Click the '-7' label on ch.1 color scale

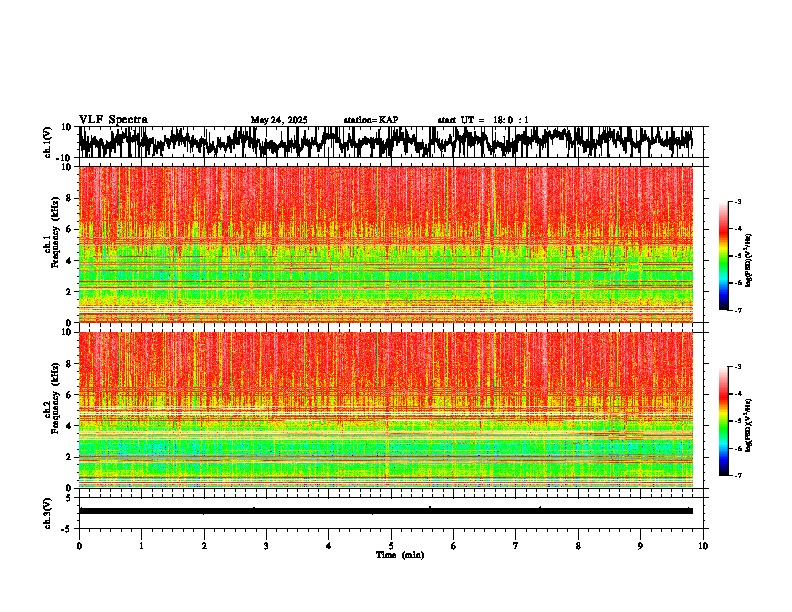(x=737, y=310)
